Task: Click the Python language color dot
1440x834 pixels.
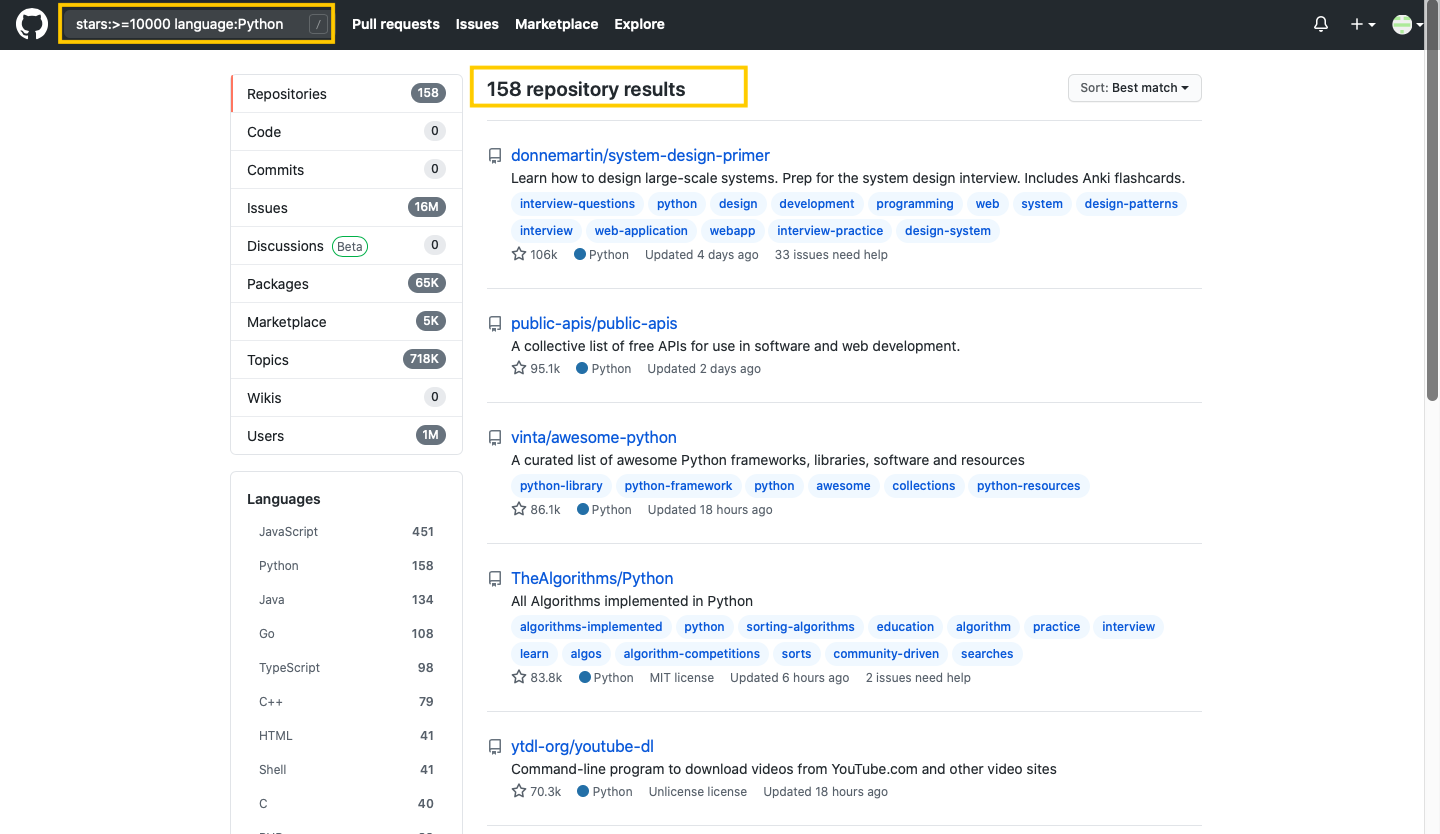Action: [x=578, y=254]
